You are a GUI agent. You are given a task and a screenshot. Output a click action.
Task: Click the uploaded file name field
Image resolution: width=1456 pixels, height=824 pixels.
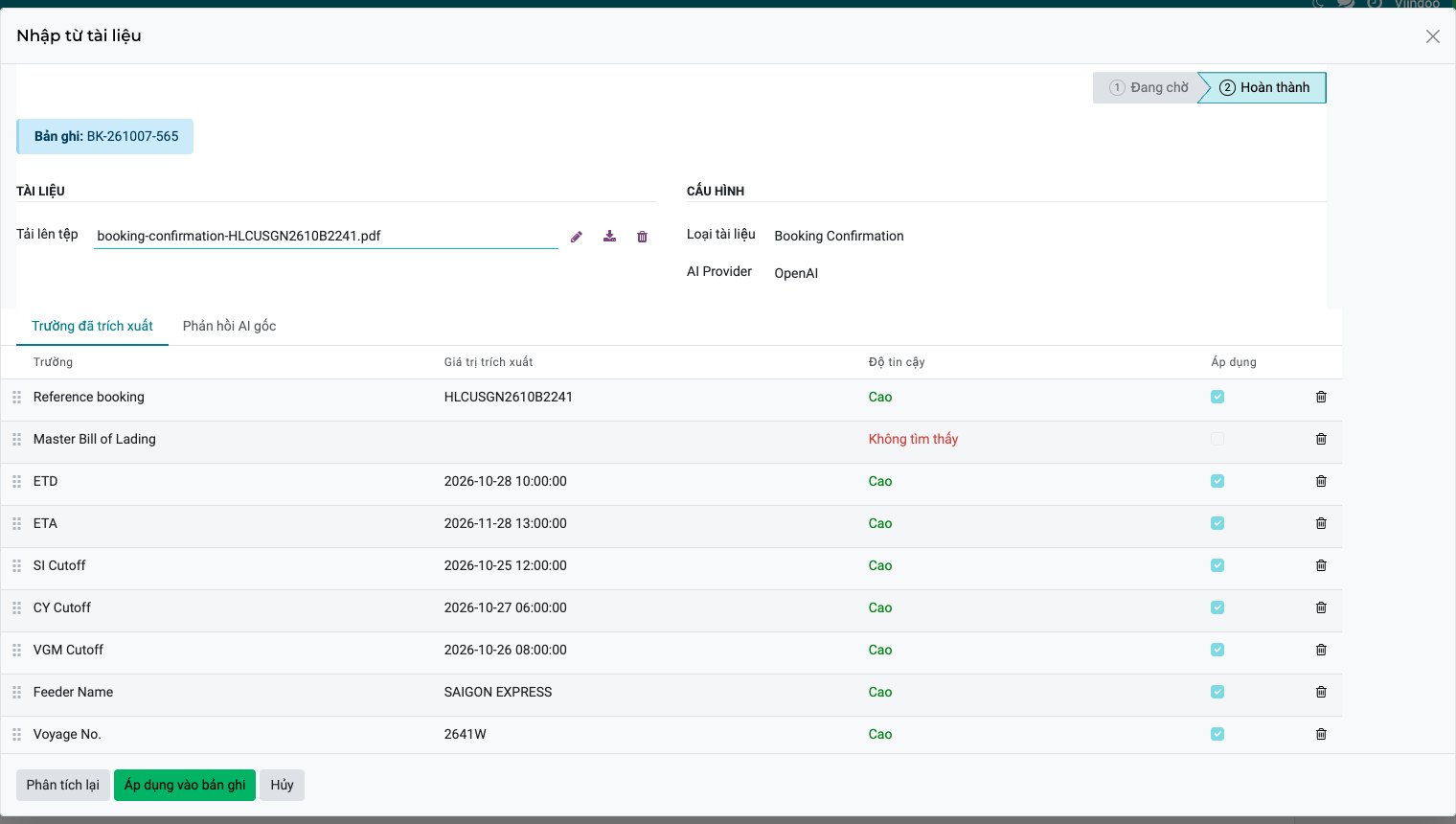point(326,236)
